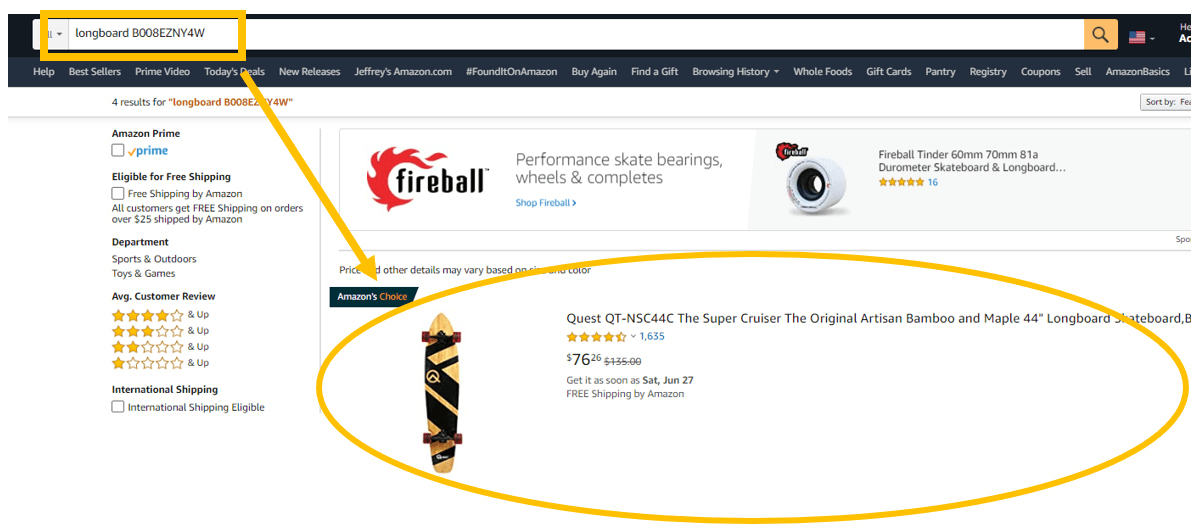Tick International Shipping Eligible checkbox
Viewport: 1198px width, 529px height.
pos(118,407)
